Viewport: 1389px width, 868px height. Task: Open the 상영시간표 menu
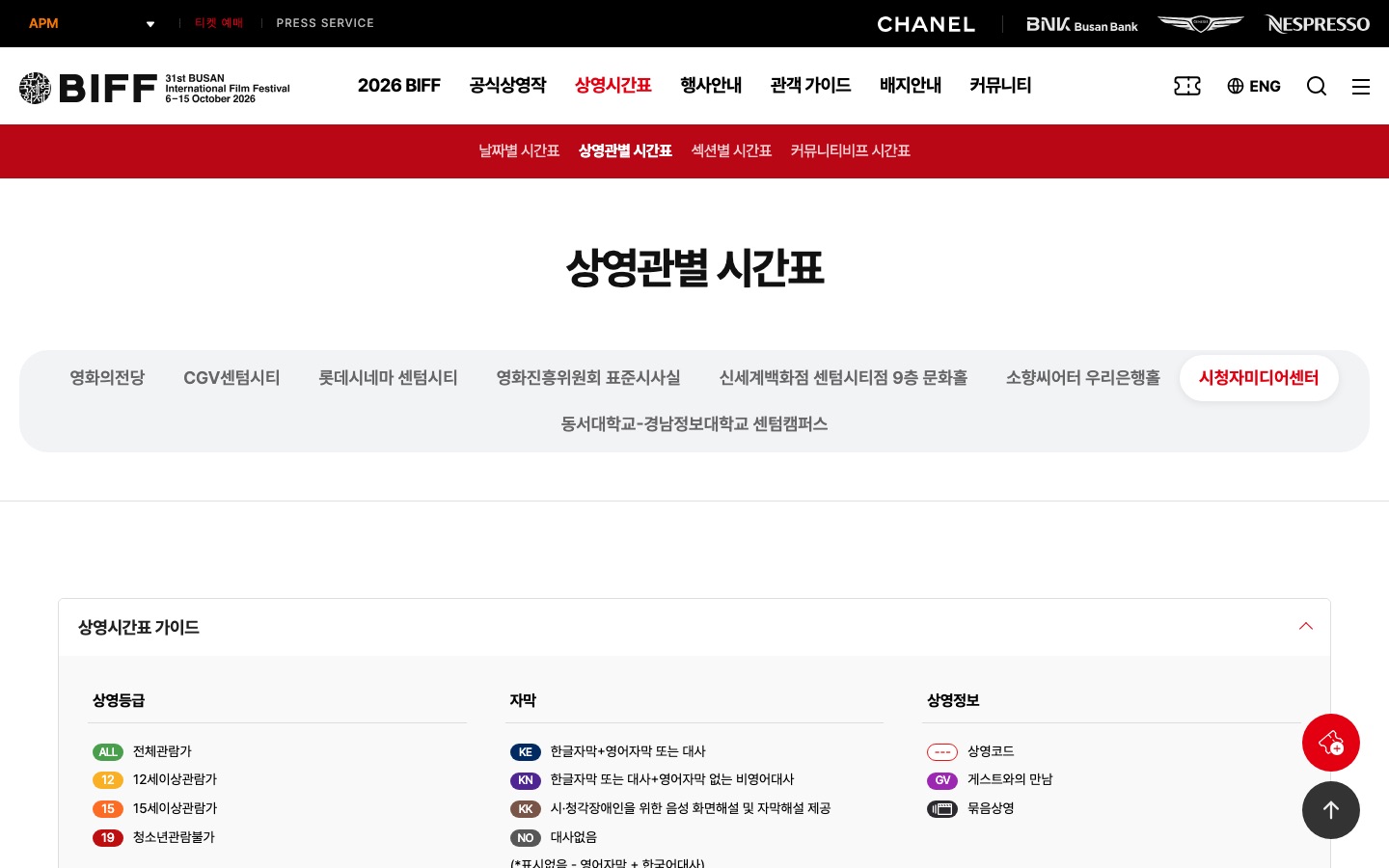tap(613, 86)
